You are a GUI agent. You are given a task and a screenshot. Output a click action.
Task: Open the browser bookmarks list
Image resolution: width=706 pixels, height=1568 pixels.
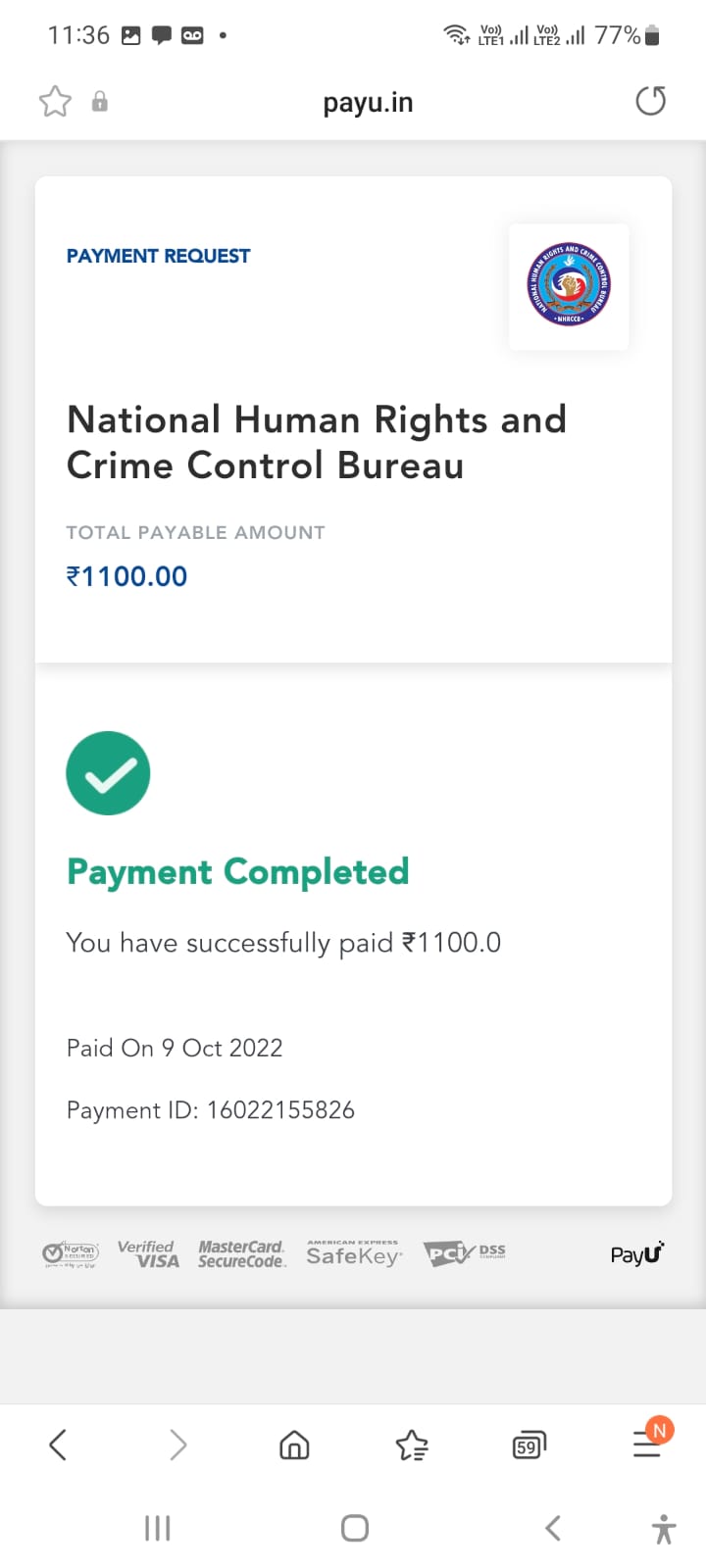412,1445
